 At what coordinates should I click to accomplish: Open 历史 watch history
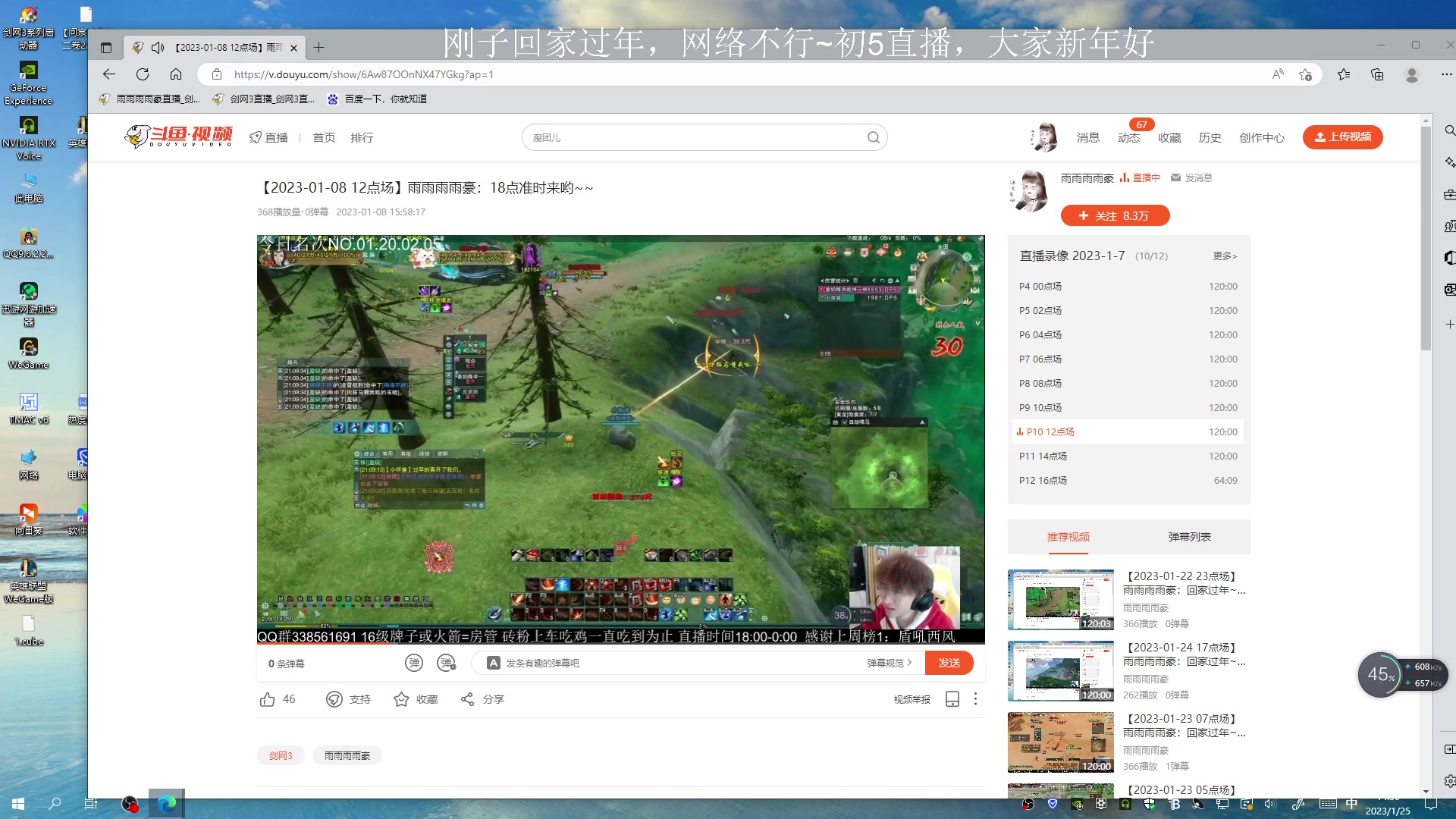coord(1210,137)
